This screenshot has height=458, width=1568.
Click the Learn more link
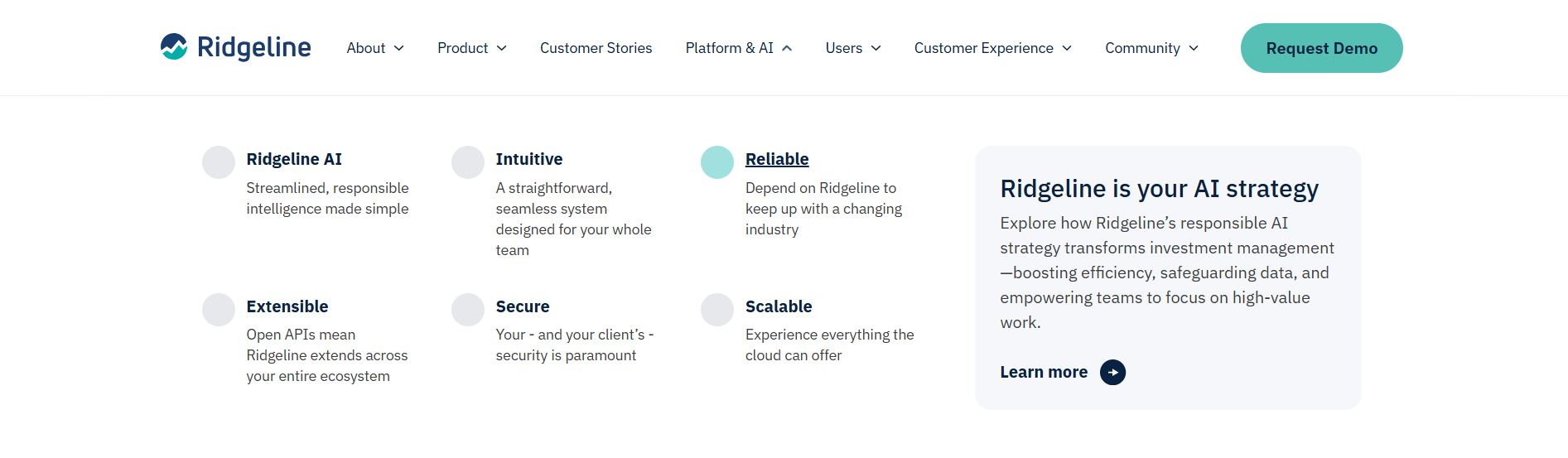click(1044, 373)
